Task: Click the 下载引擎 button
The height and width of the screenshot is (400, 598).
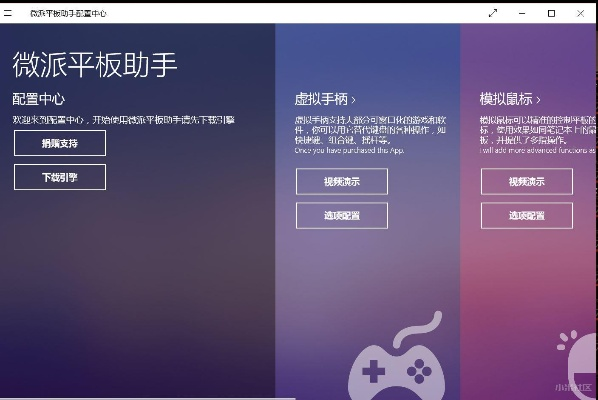Action: (60, 177)
